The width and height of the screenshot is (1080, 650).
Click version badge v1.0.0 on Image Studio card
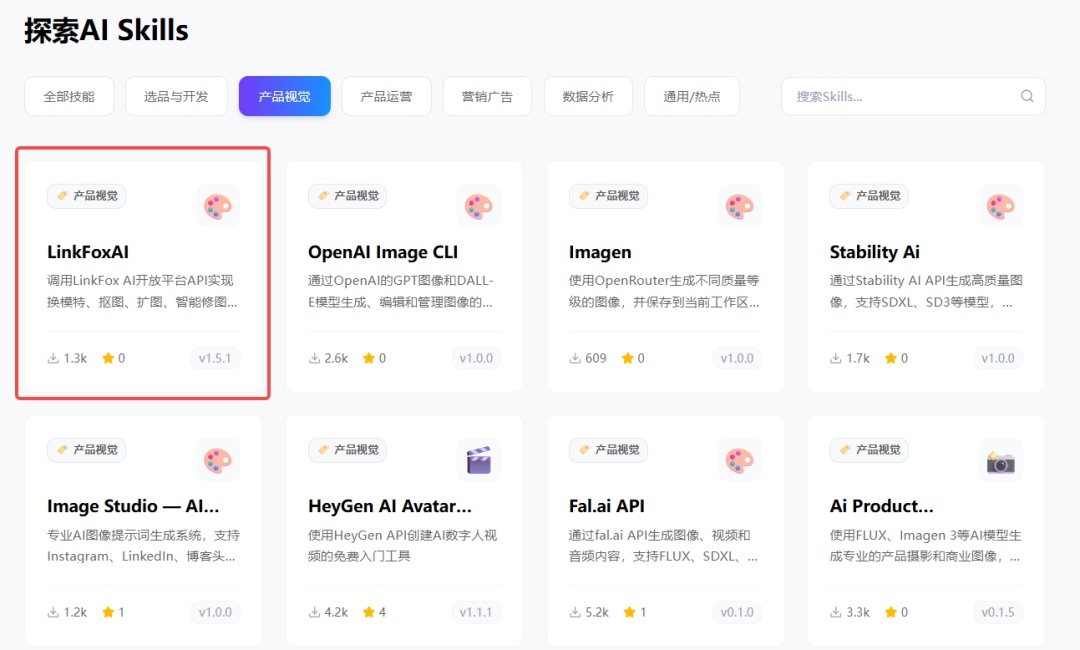click(x=215, y=612)
